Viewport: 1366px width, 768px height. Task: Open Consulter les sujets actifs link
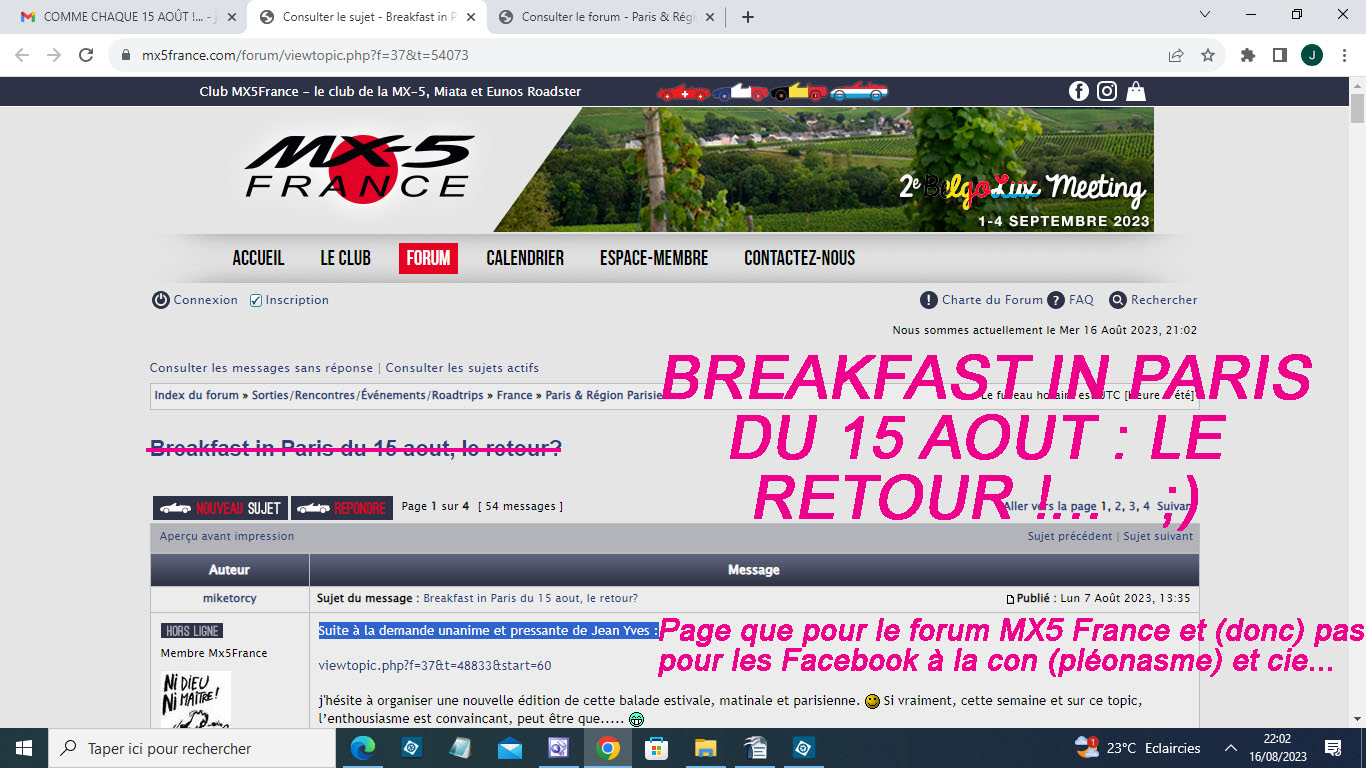click(x=462, y=368)
